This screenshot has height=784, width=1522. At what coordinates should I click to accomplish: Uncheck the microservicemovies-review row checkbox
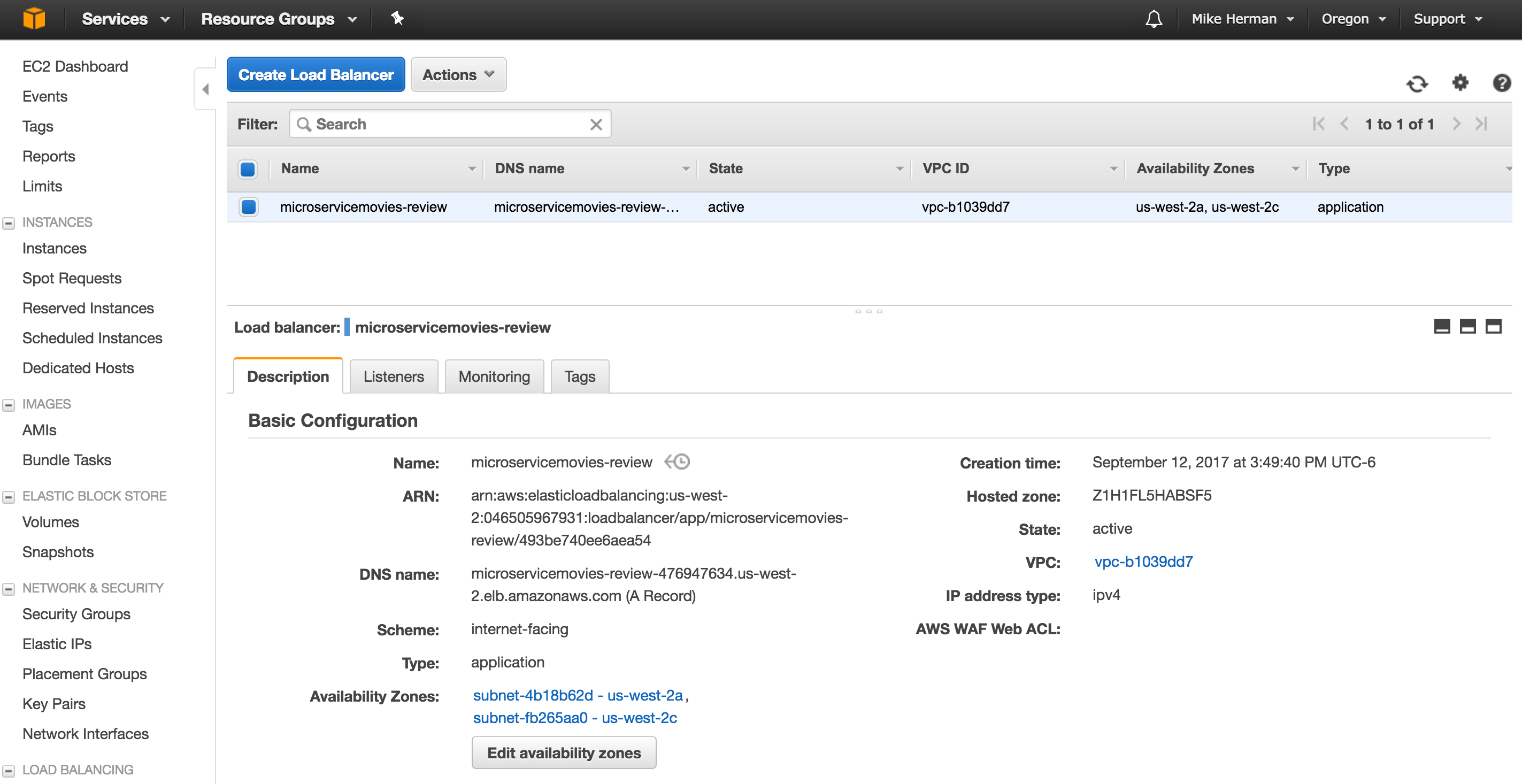(x=248, y=207)
